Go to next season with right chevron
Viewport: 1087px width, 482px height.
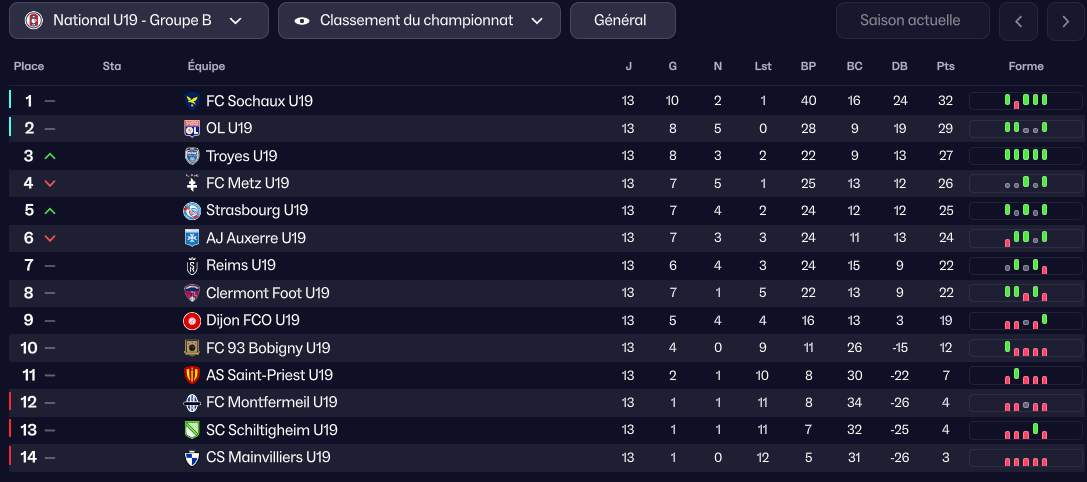pyautogui.click(x=1065, y=21)
